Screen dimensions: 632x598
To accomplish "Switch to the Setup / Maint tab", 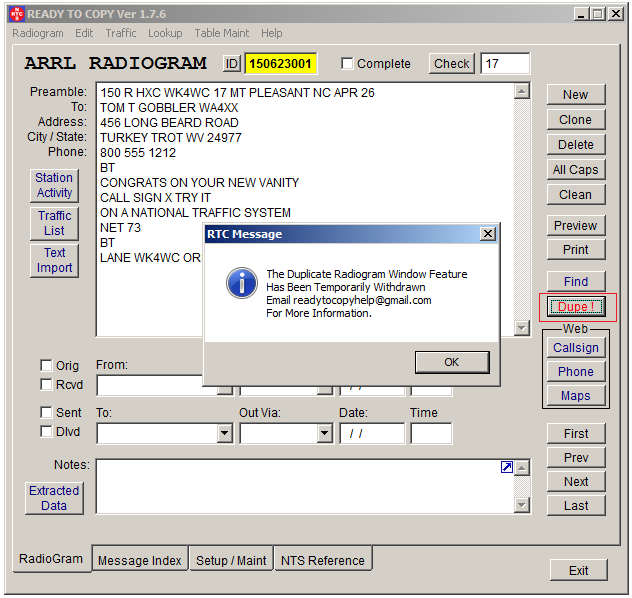I will point(231,560).
